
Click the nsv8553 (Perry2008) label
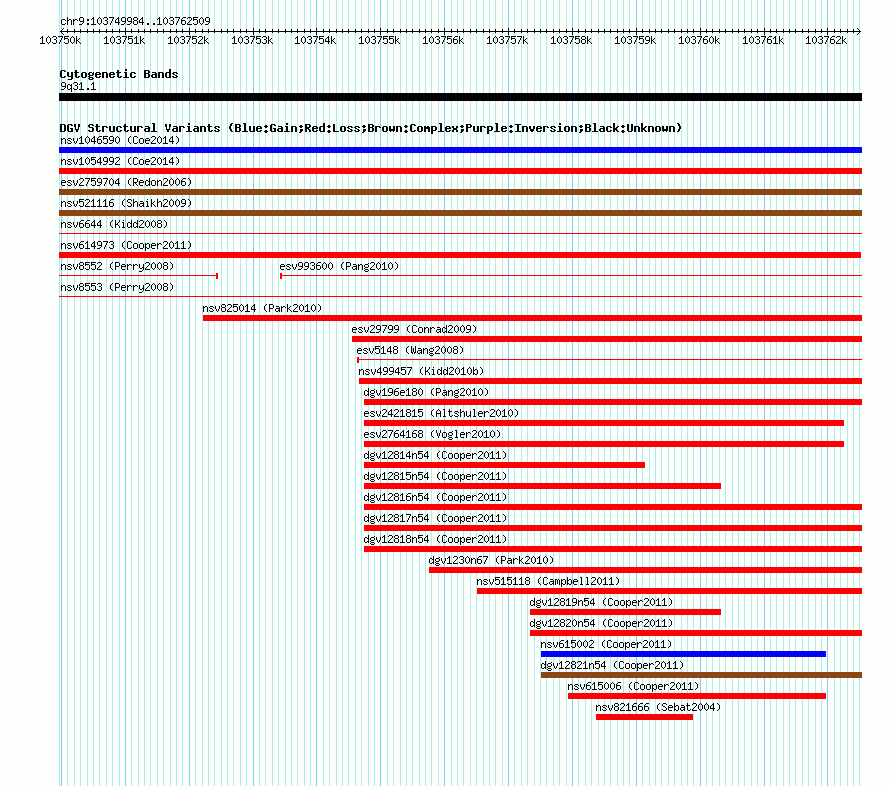pos(117,287)
